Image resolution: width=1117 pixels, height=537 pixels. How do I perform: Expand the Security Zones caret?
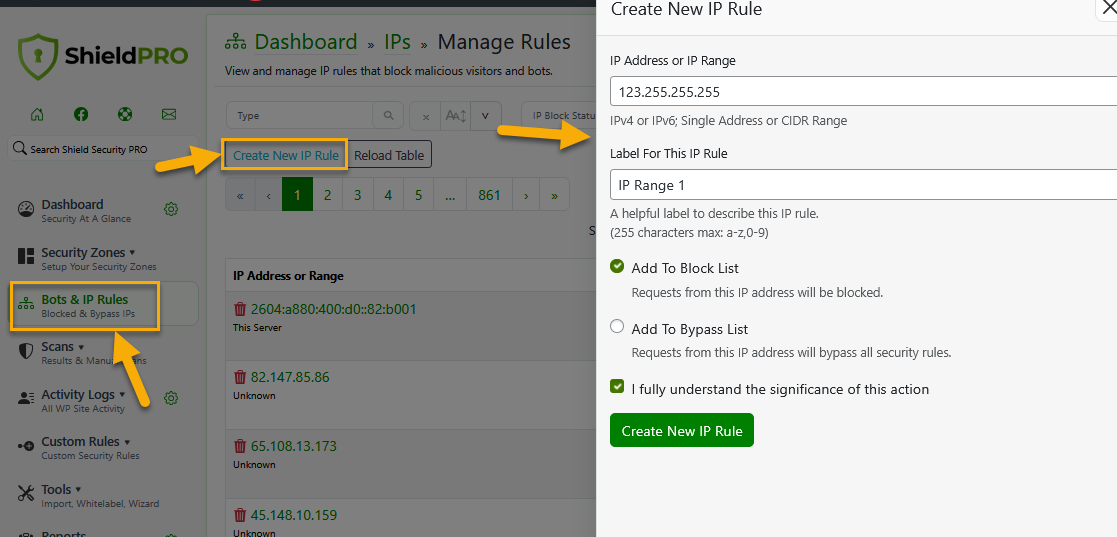133,252
